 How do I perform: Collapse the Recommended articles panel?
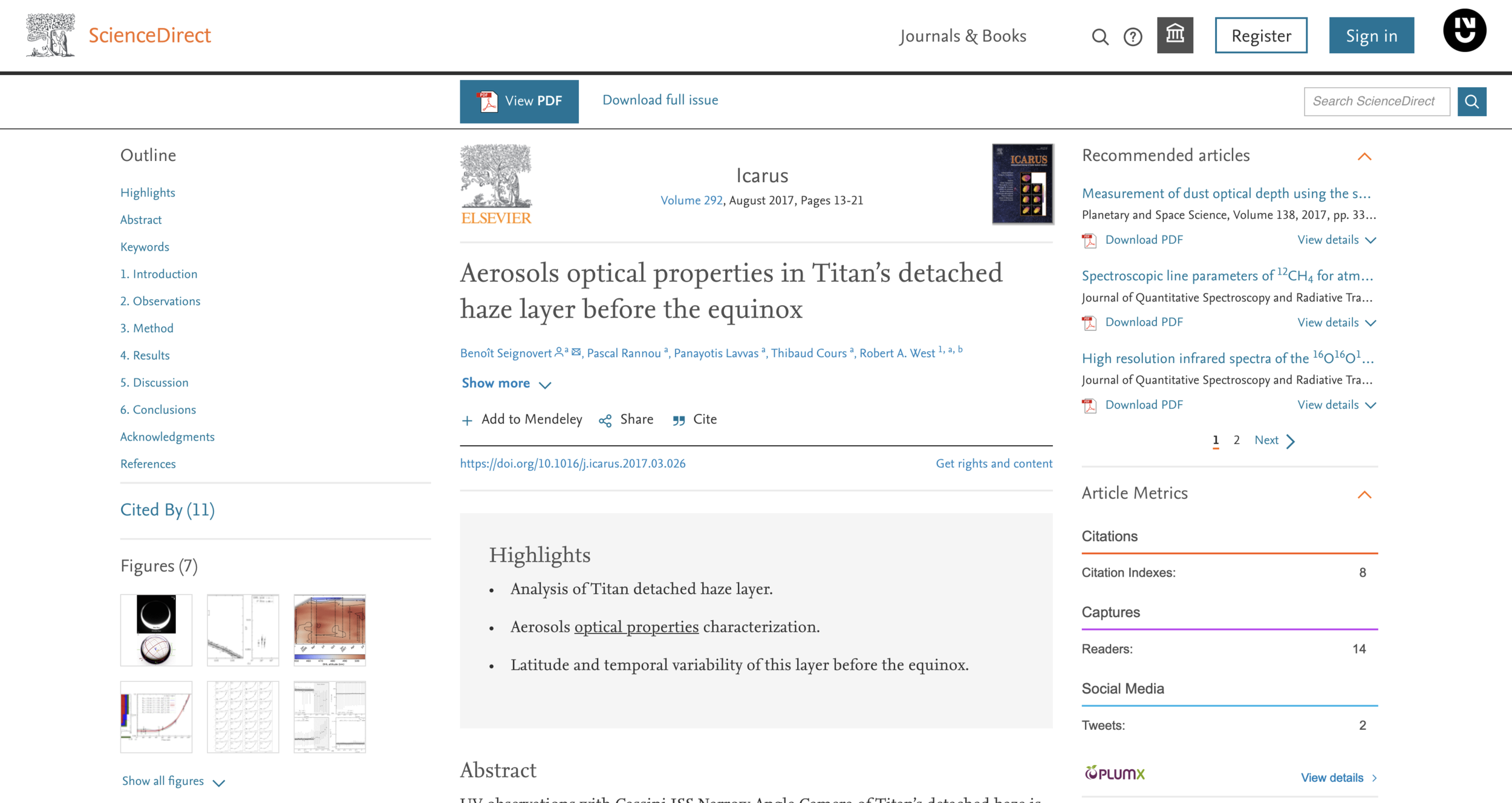[x=1364, y=157]
